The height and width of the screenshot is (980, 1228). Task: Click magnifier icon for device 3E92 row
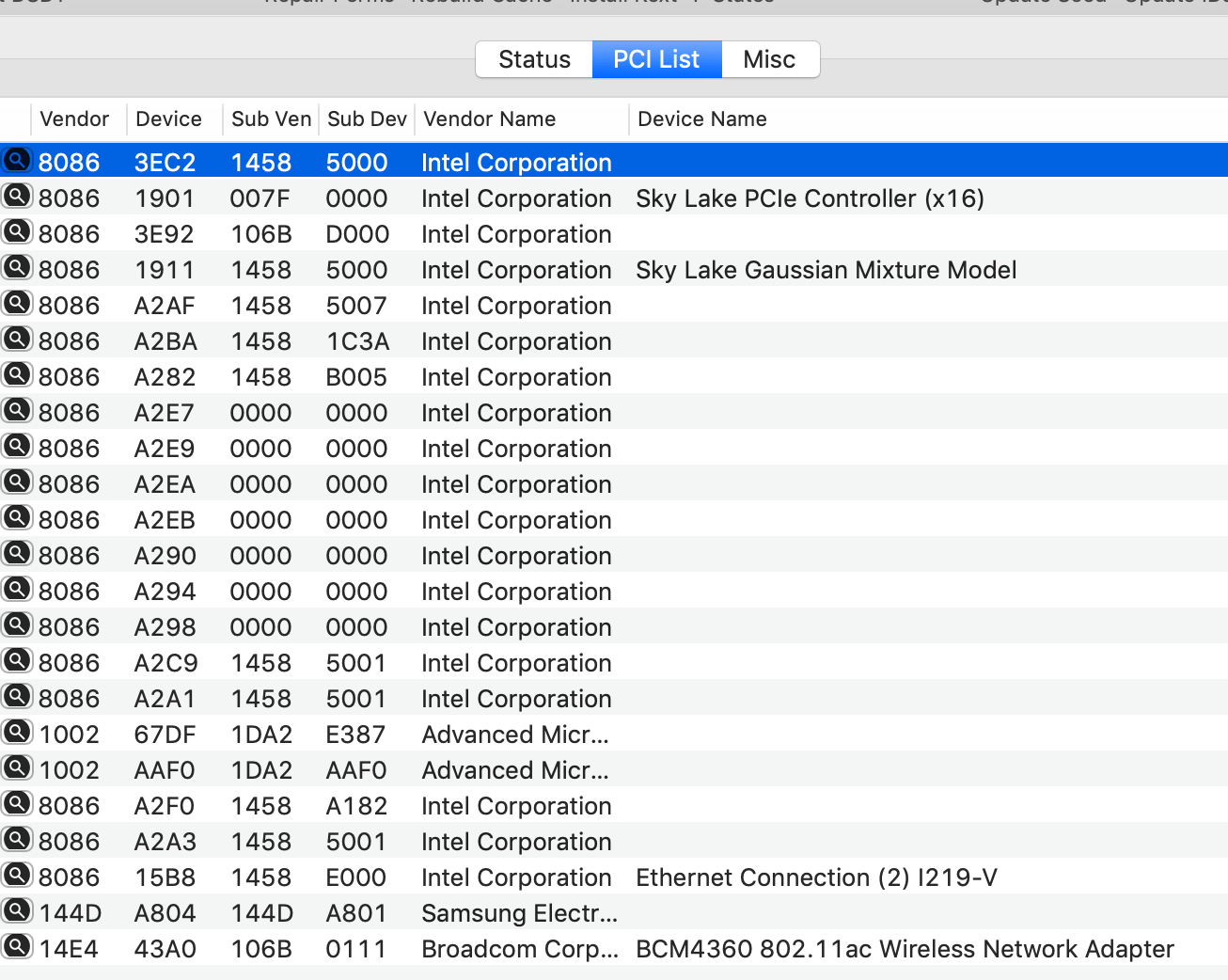(17, 231)
